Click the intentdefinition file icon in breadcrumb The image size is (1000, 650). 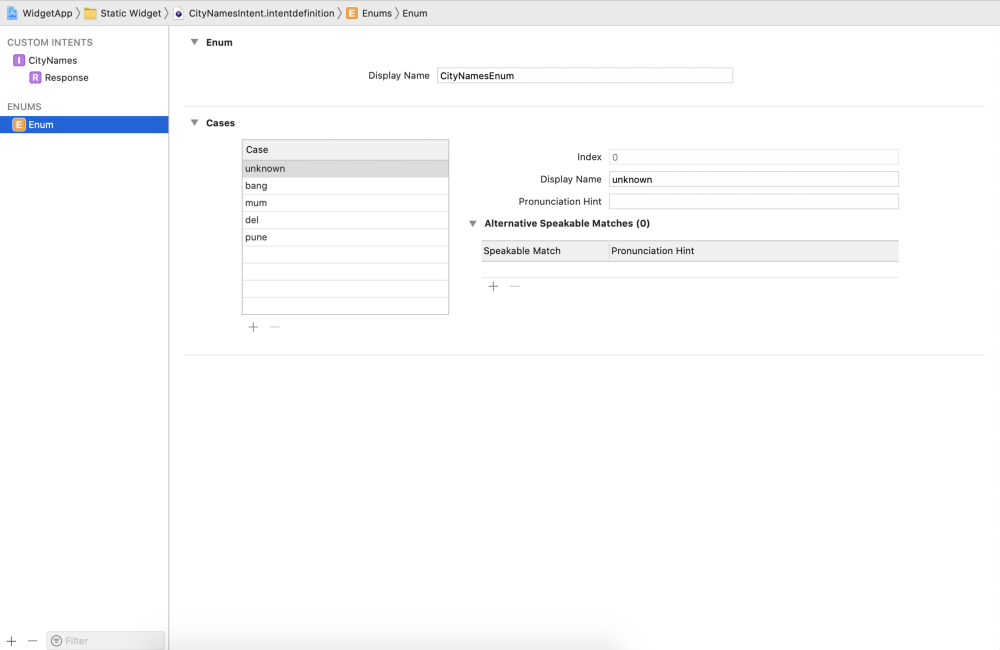click(179, 13)
